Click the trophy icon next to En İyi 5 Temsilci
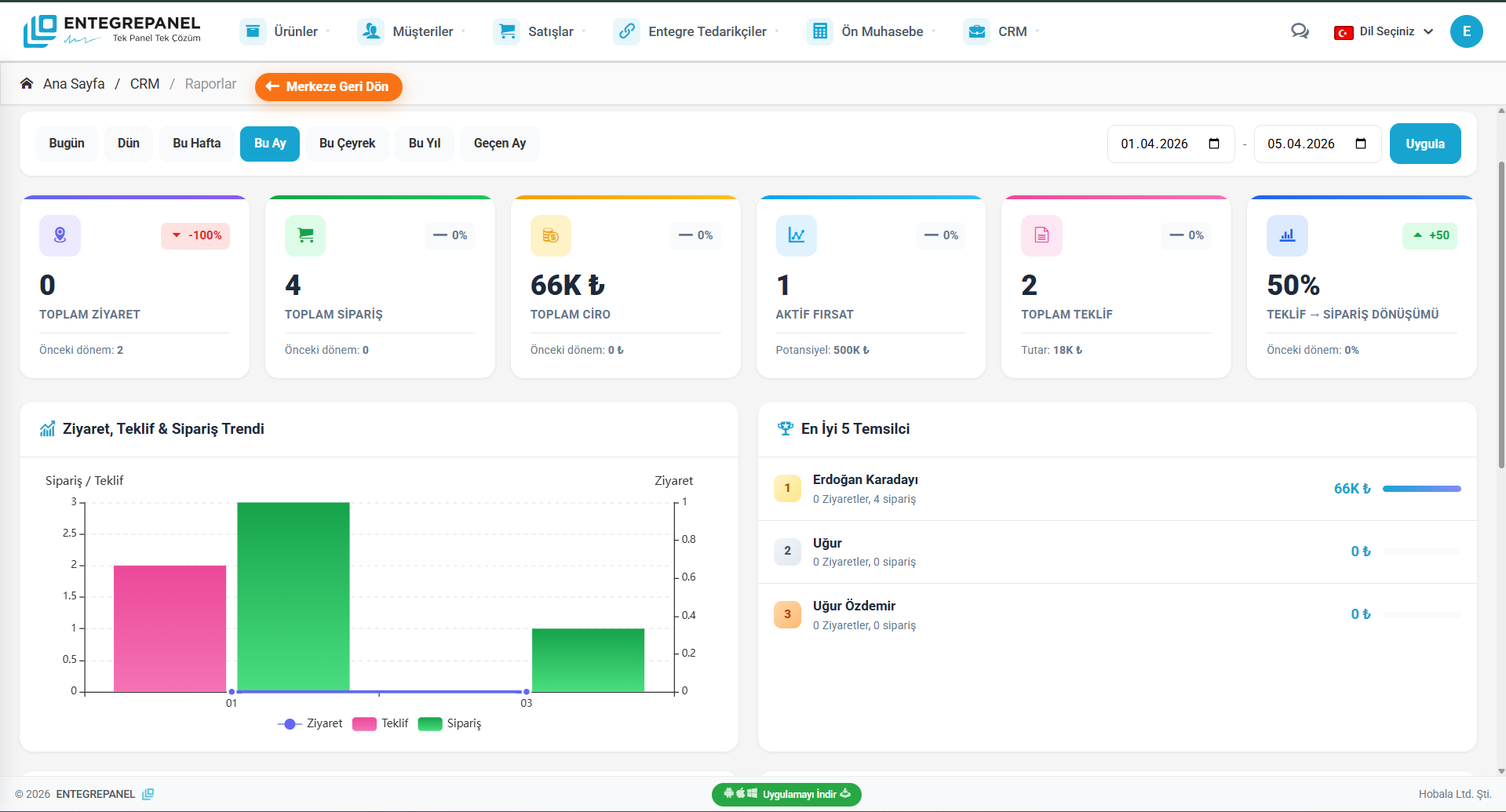The width and height of the screenshot is (1506, 812). [x=786, y=428]
